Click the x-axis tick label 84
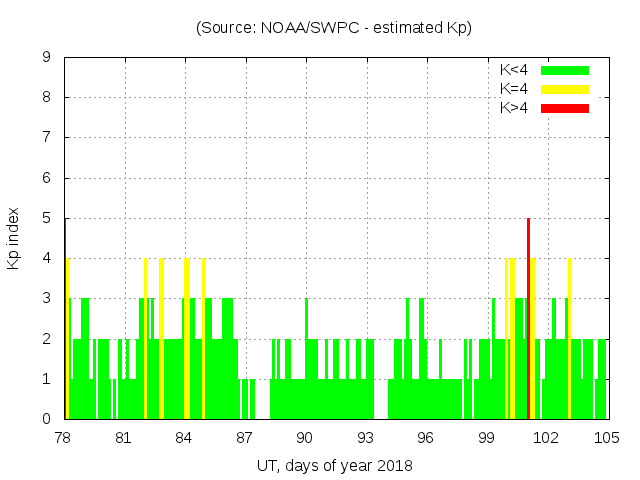The image size is (640, 480). point(184,438)
